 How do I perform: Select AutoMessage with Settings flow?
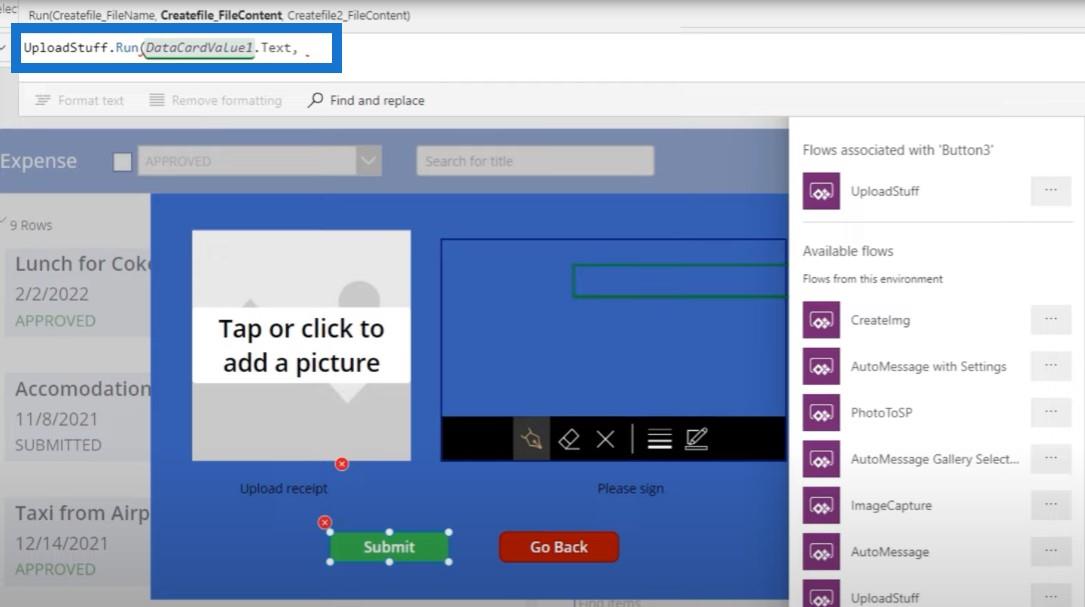click(x=928, y=366)
